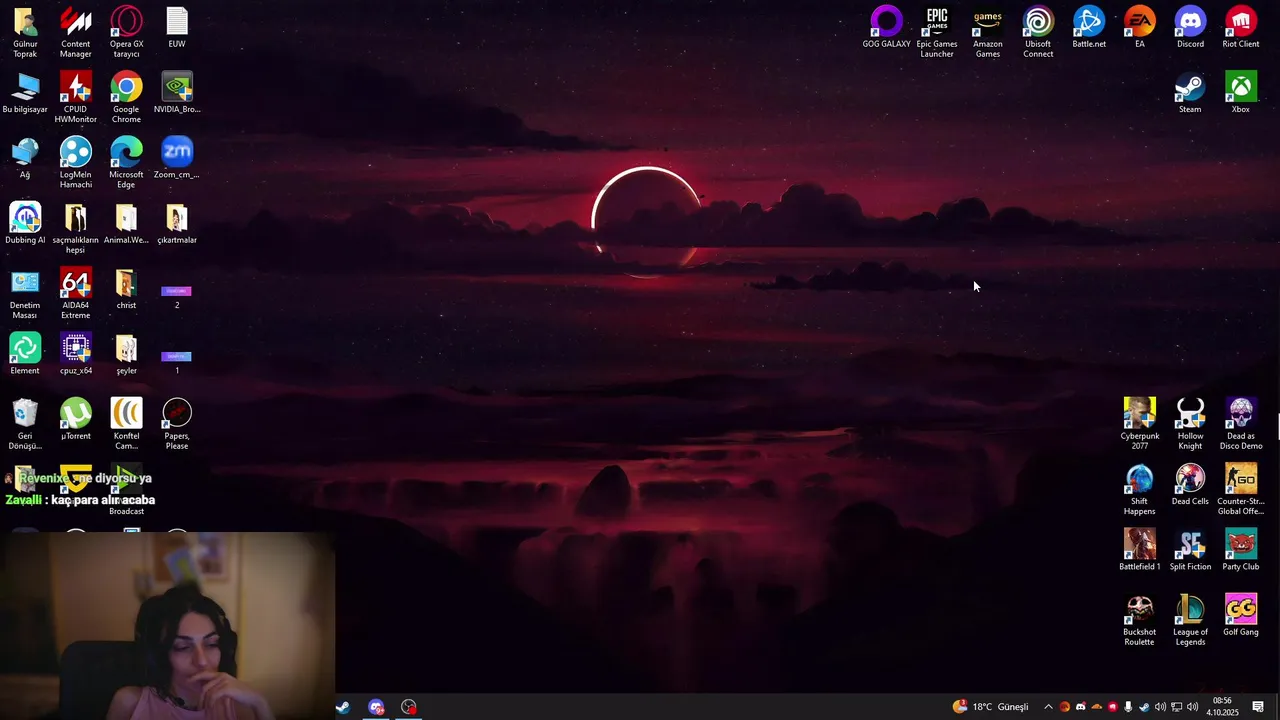The width and height of the screenshot is (1280, 720).
Task: Launch League of Legends
Action: (x=1190, y=620)
